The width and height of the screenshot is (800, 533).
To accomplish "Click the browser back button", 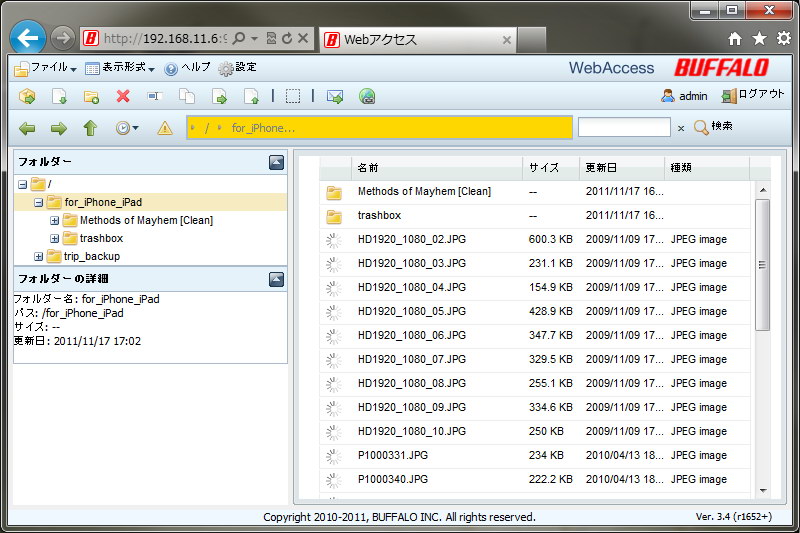I will pos(28,37).
